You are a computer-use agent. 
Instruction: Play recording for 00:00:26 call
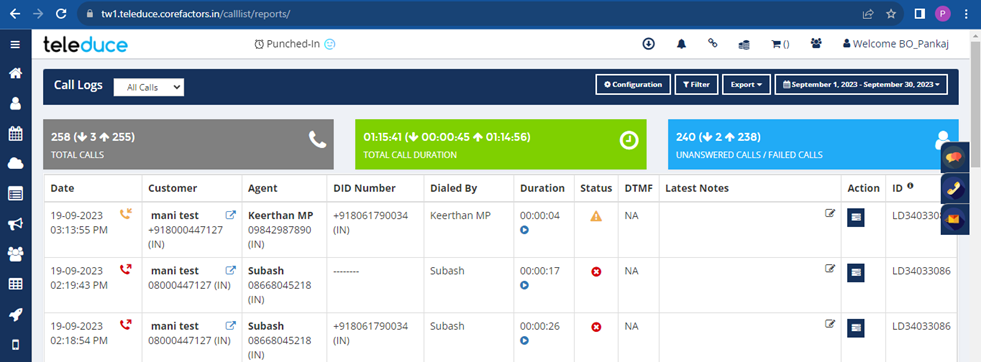[x=524, y=341]
